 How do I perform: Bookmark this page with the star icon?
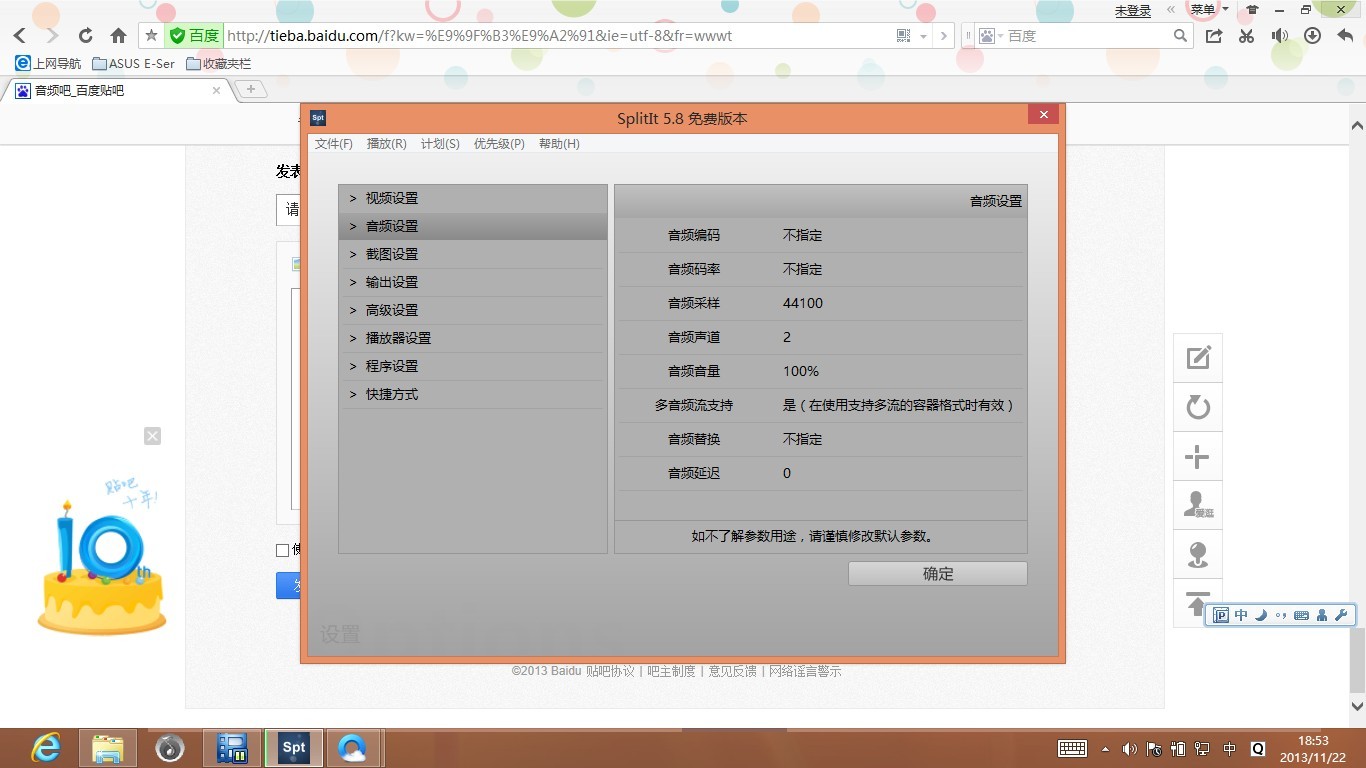tap(152, 36)
